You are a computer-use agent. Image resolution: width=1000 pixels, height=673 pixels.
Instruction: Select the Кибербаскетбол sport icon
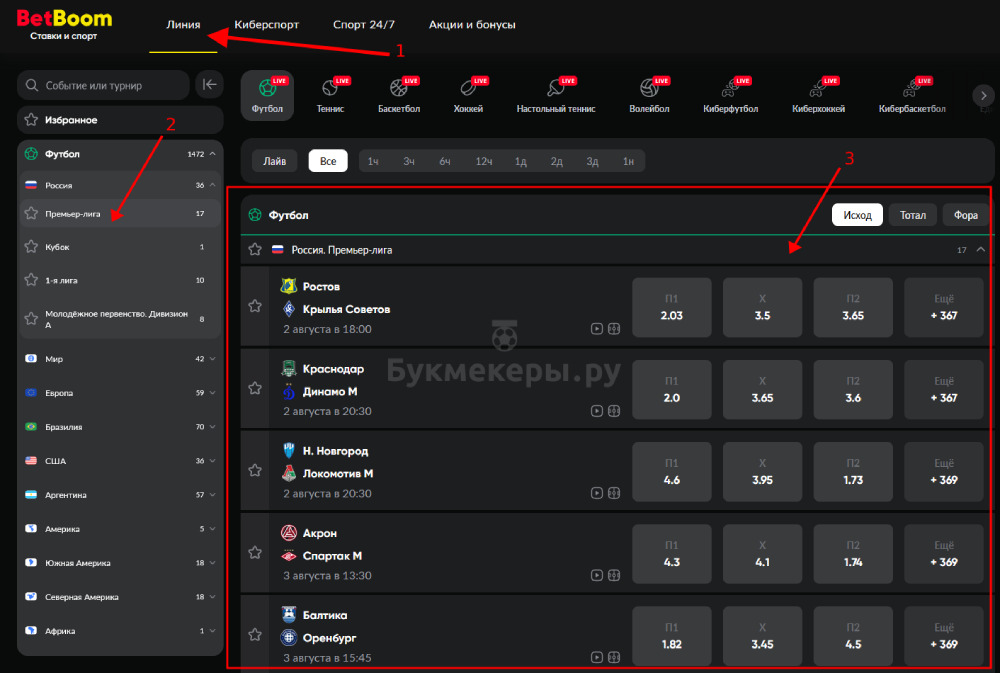coord(912,95)
